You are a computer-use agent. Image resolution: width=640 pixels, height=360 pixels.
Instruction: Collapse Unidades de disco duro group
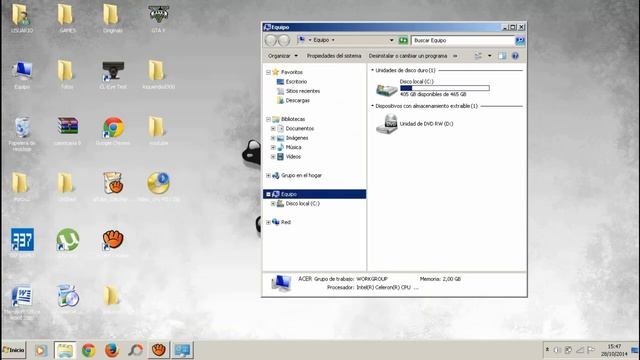click(x=372, y=70)
